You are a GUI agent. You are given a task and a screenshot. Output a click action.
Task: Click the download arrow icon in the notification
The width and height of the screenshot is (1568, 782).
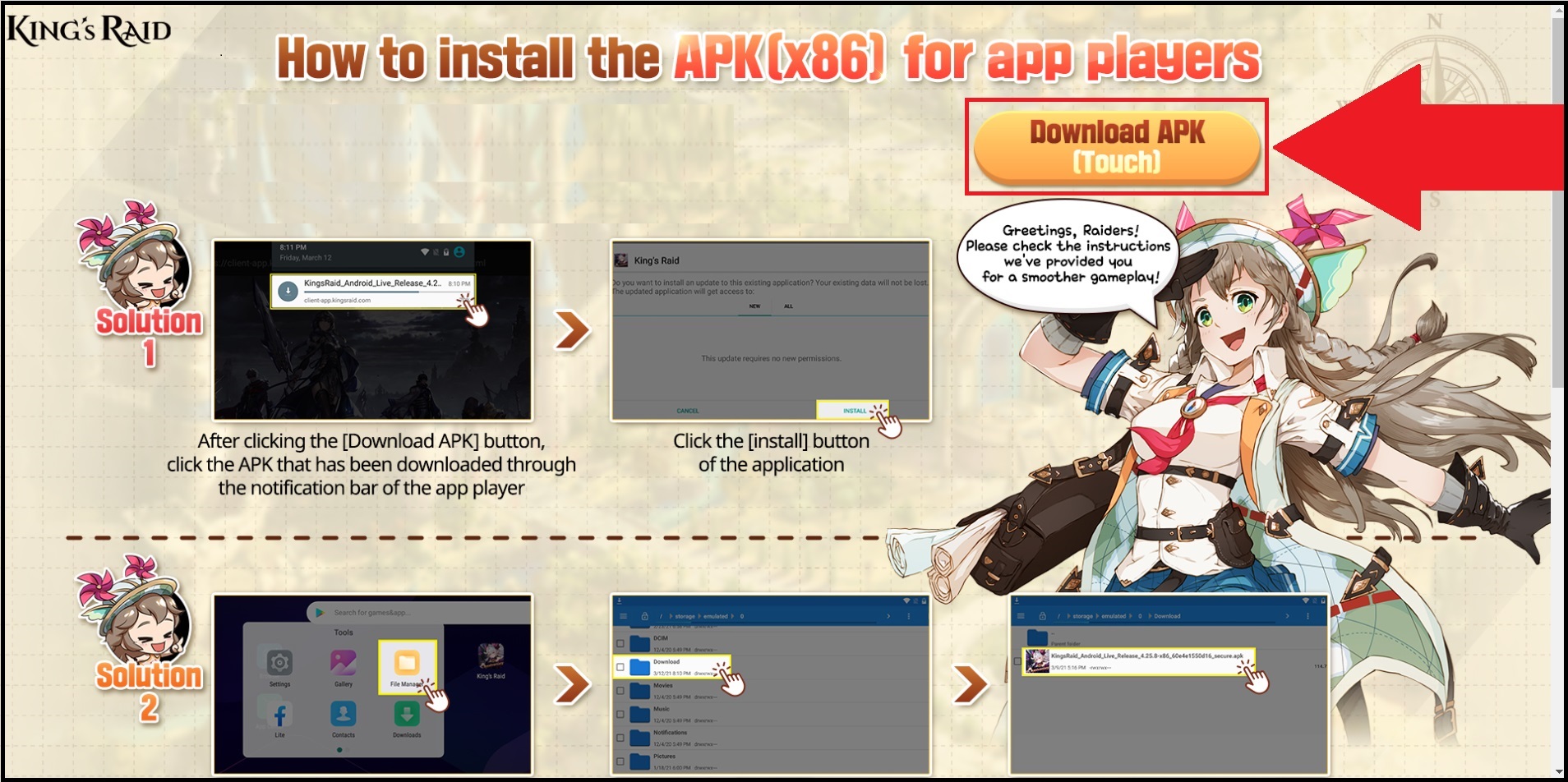(288, 290)
